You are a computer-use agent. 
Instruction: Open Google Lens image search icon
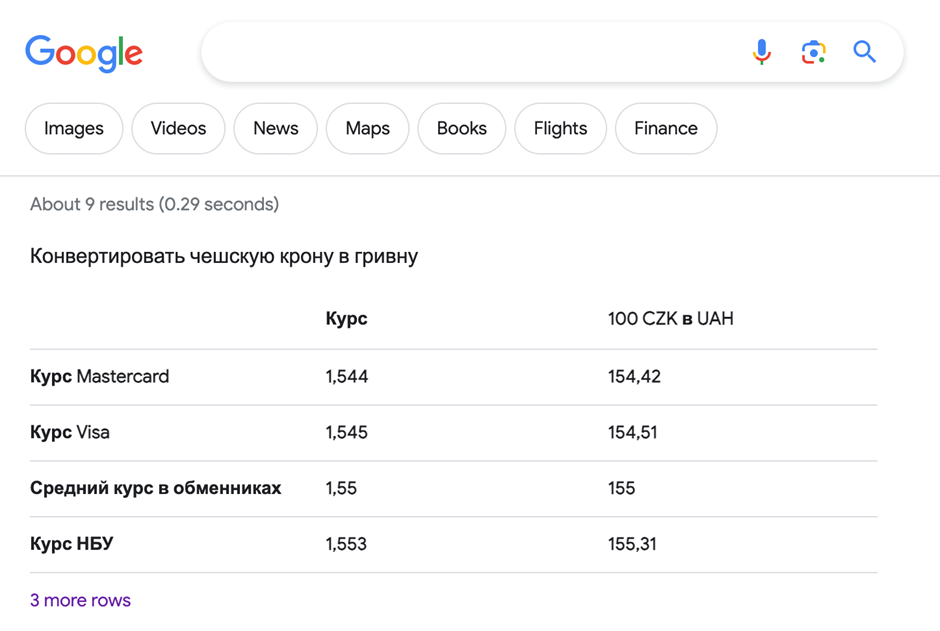coord(813,52)
